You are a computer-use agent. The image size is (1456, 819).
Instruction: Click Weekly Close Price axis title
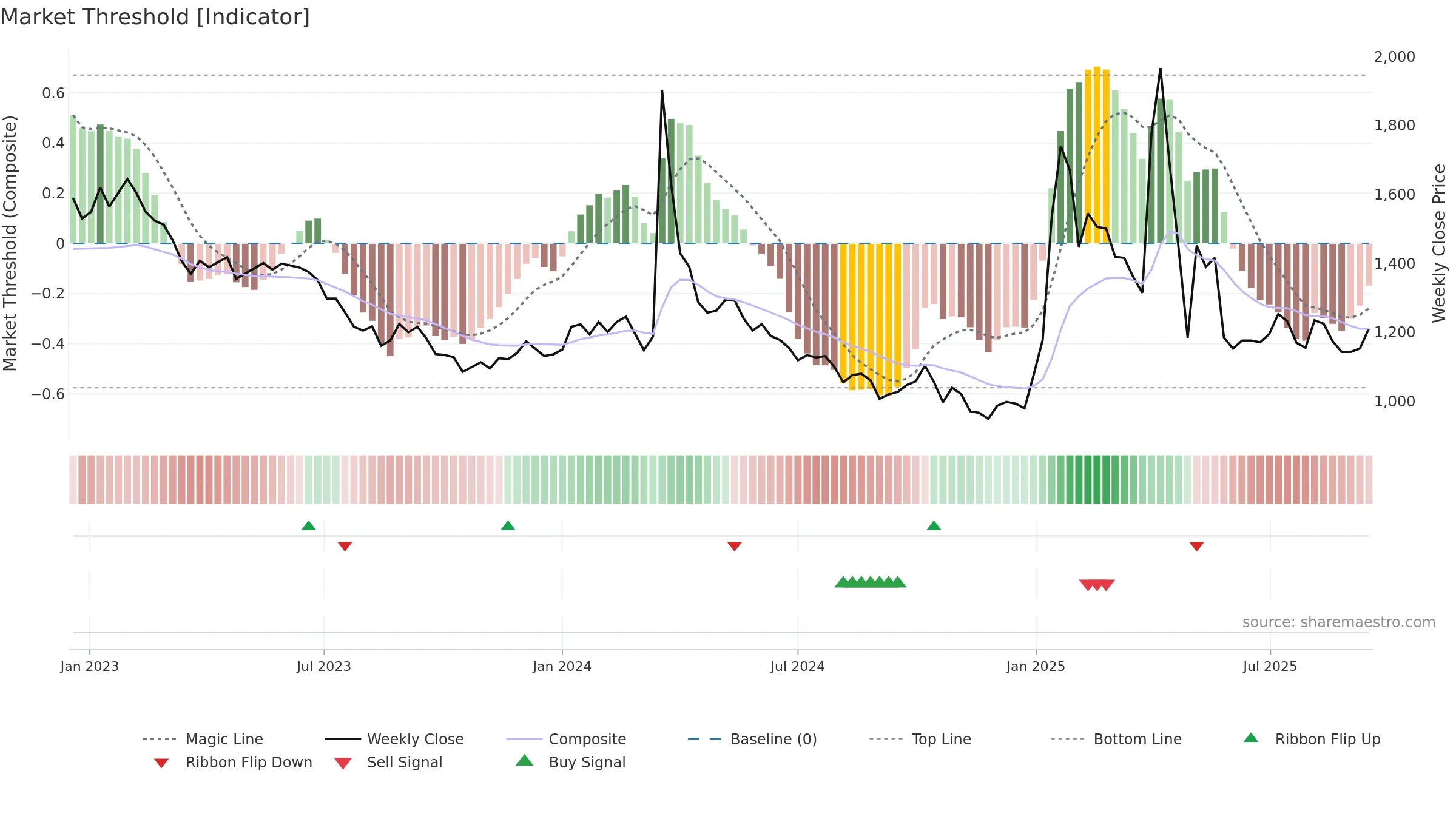pyautogui.click(x=1439, y=243)
